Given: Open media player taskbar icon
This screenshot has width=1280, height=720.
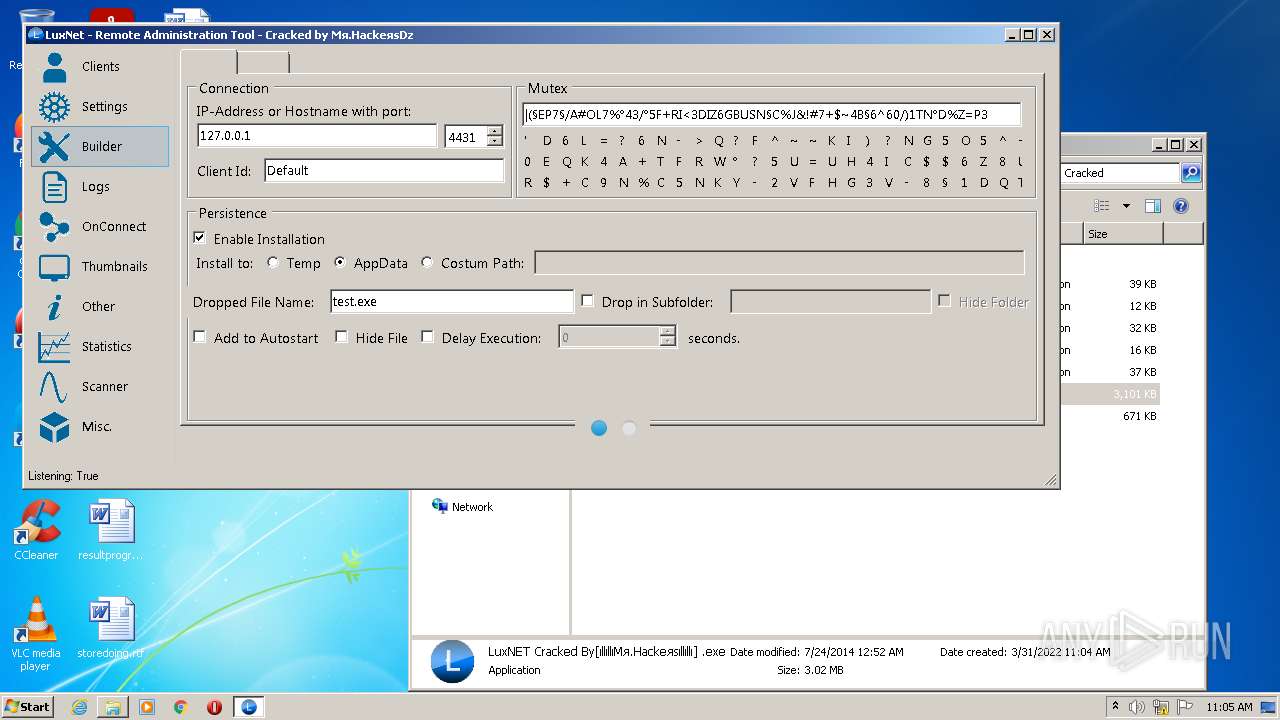Looking at the screenshot, I should (147, 707).
